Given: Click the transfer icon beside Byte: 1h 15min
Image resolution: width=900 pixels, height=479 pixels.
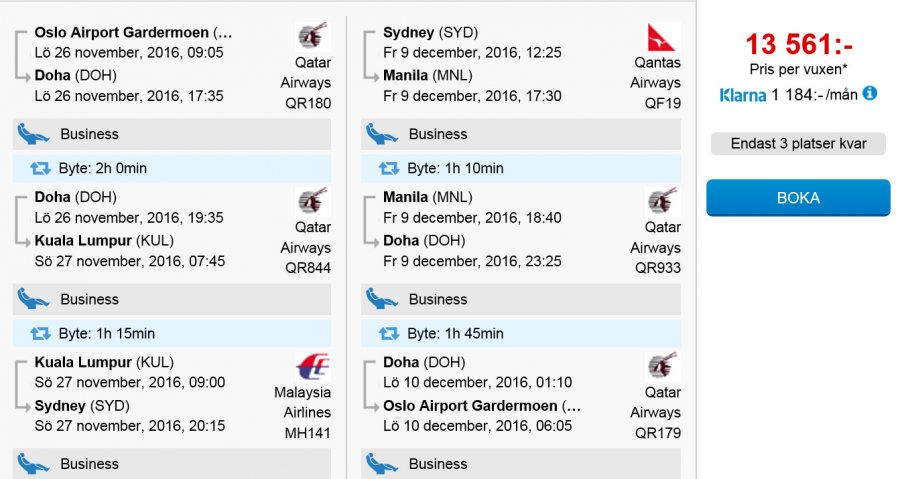Looking at the screenshot, I should (x=40, y=333).
